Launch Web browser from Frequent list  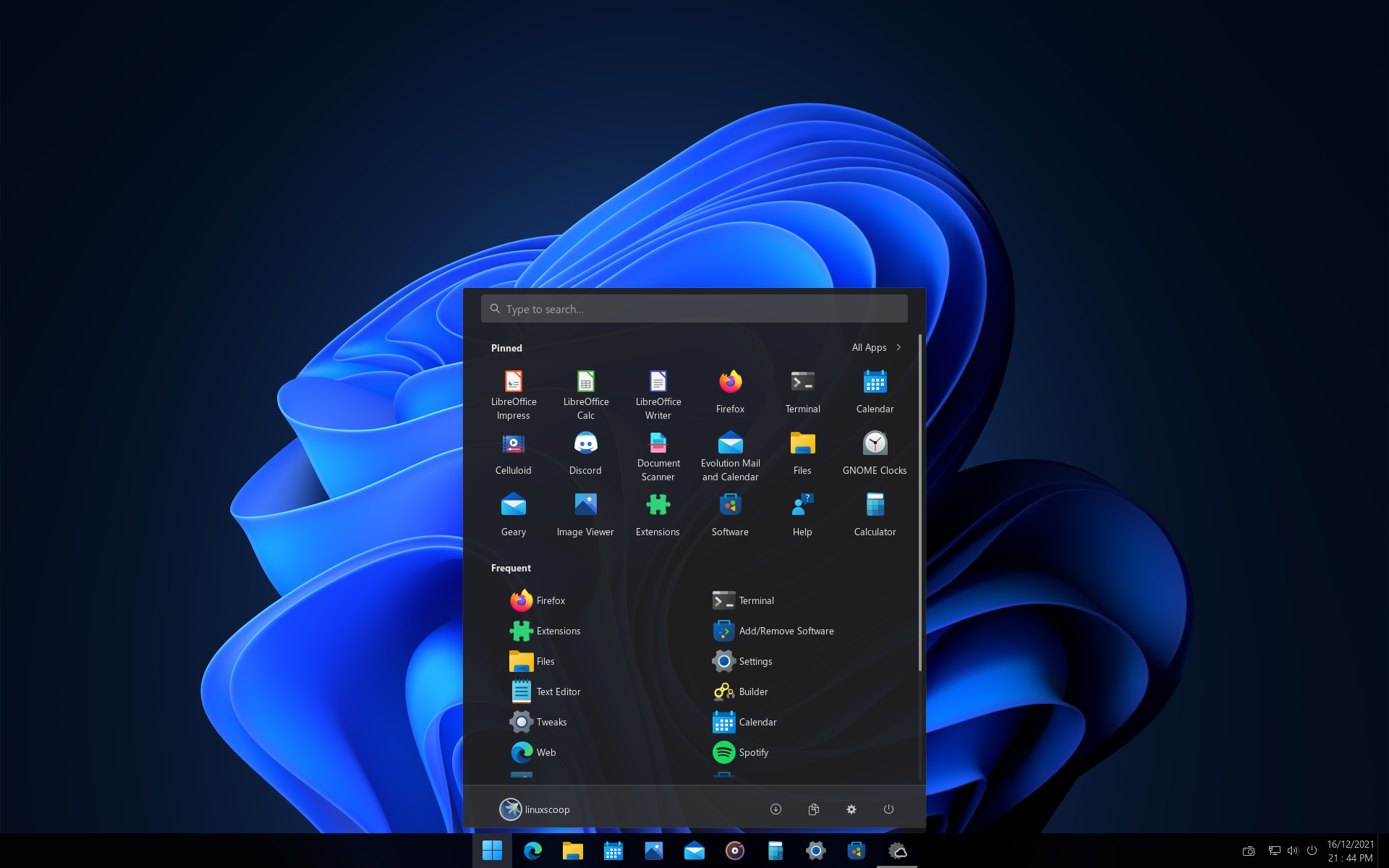pos(532,752)
